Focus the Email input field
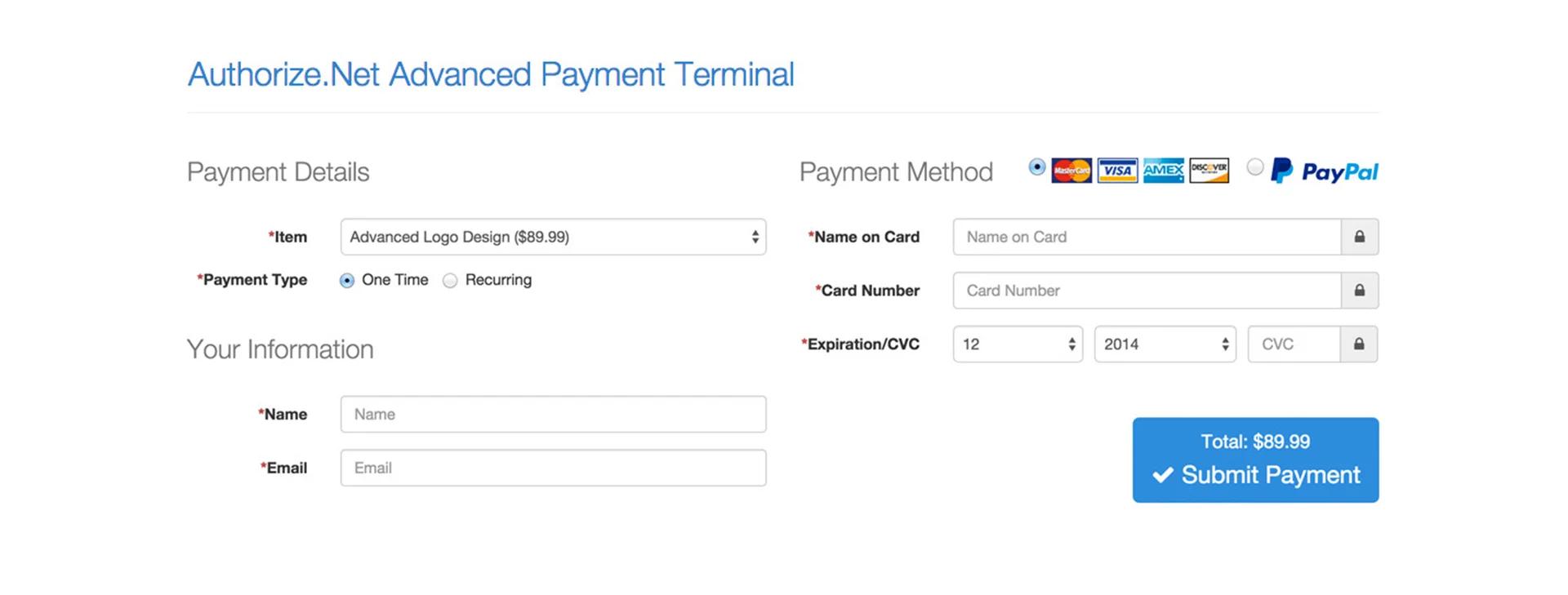1568x595 pixels. pos(553,468)
